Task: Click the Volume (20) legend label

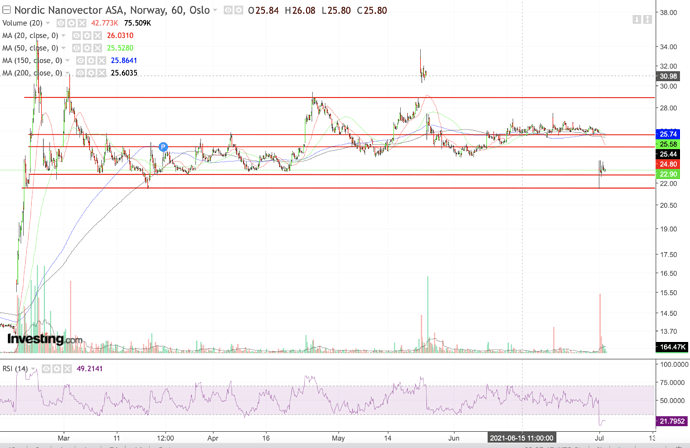Action: point(22,23)
